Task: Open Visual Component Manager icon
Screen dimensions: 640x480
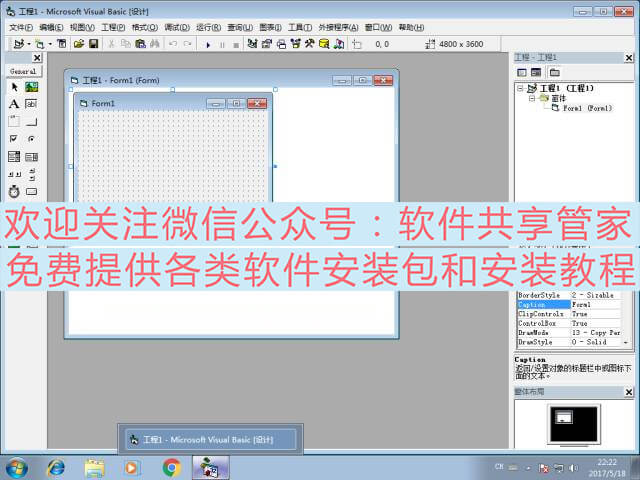Action: pos(339,44)
